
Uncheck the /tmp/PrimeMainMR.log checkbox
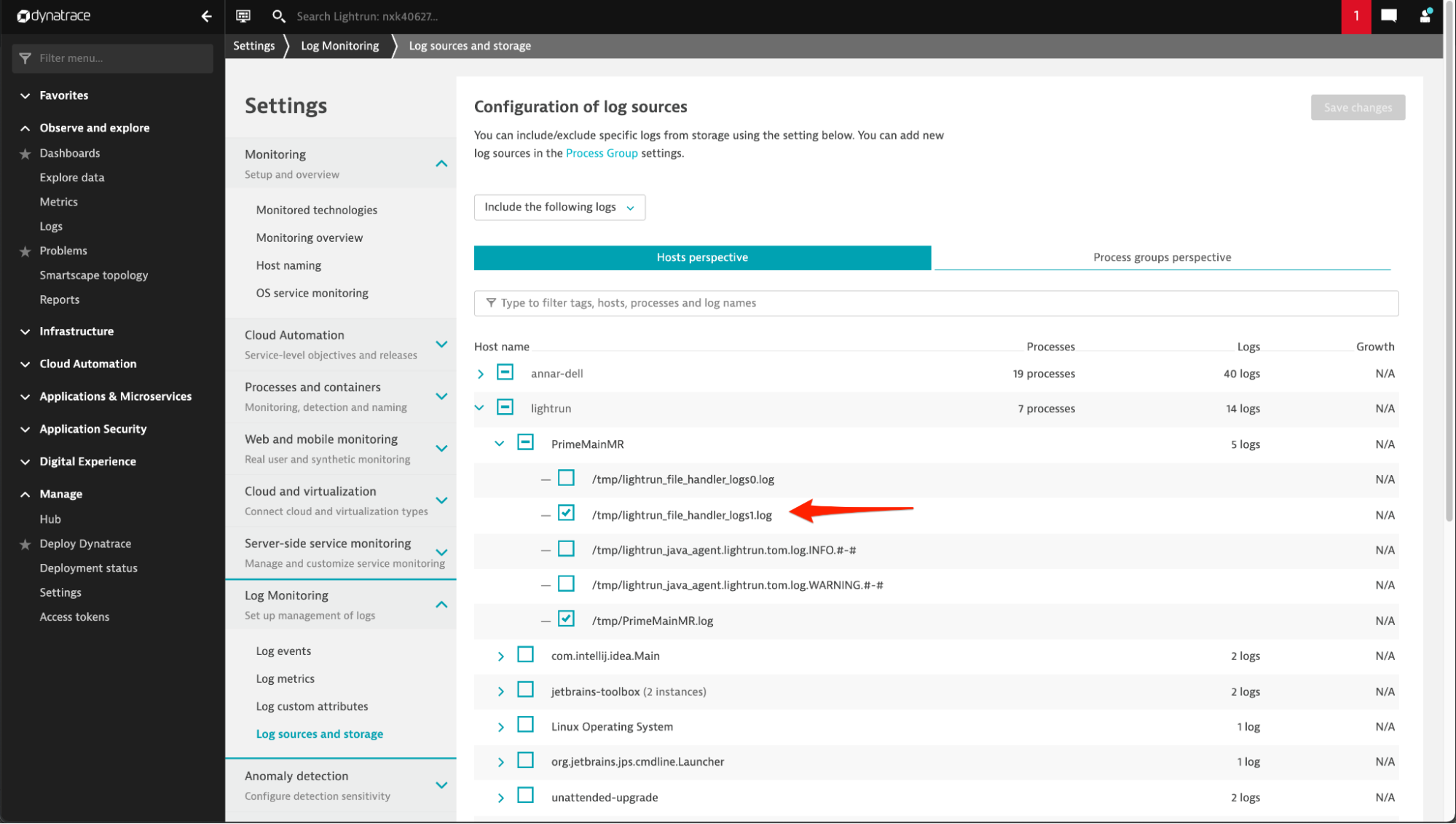pos(566,619)
